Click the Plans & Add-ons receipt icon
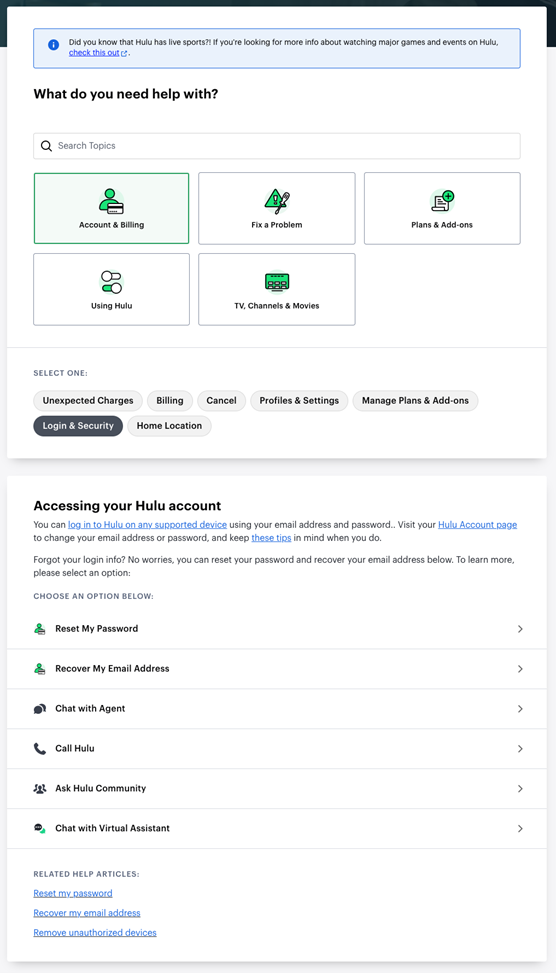The image size is (556, 973). 442,201
